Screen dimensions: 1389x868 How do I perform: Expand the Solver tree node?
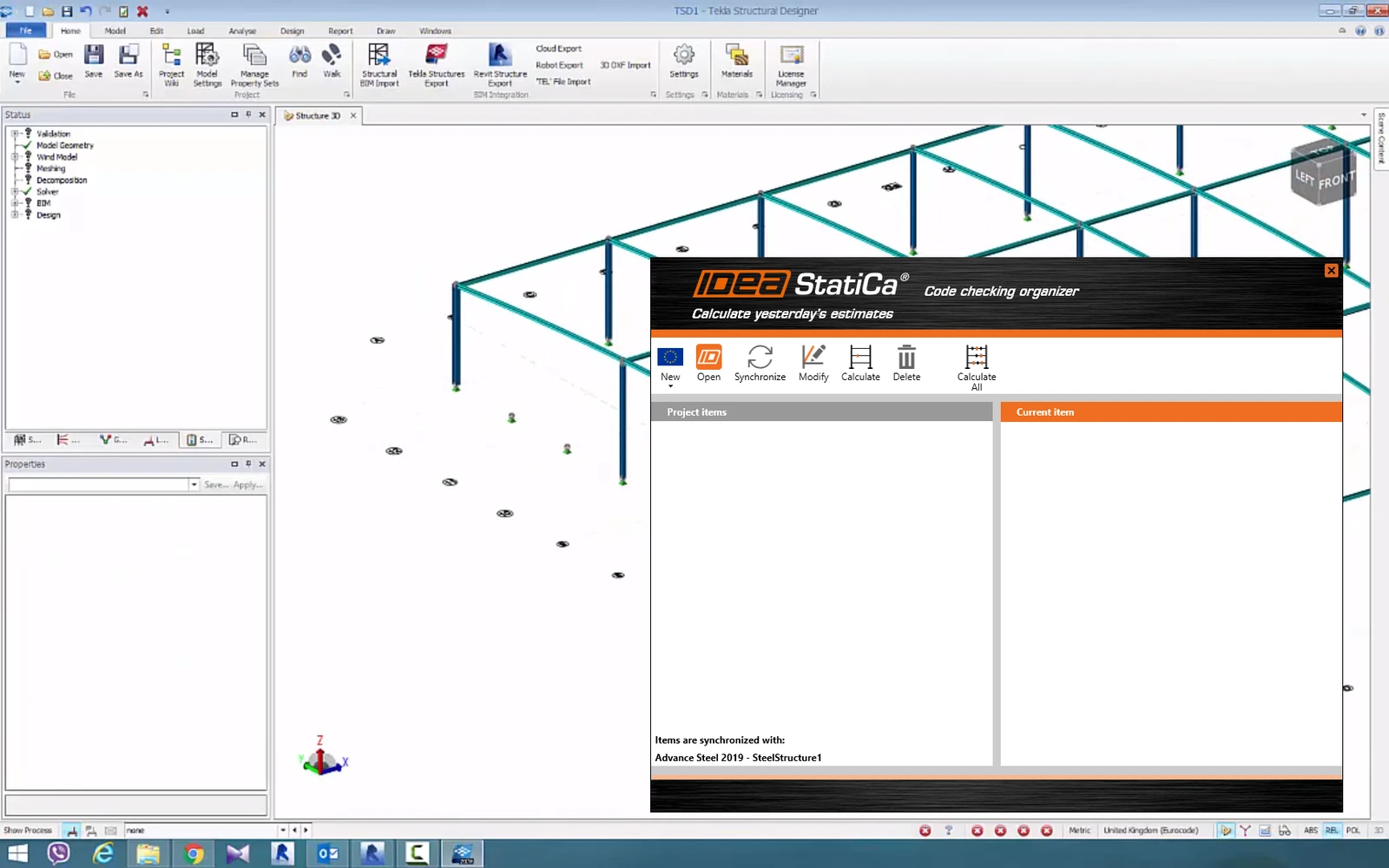click(15, 192)
